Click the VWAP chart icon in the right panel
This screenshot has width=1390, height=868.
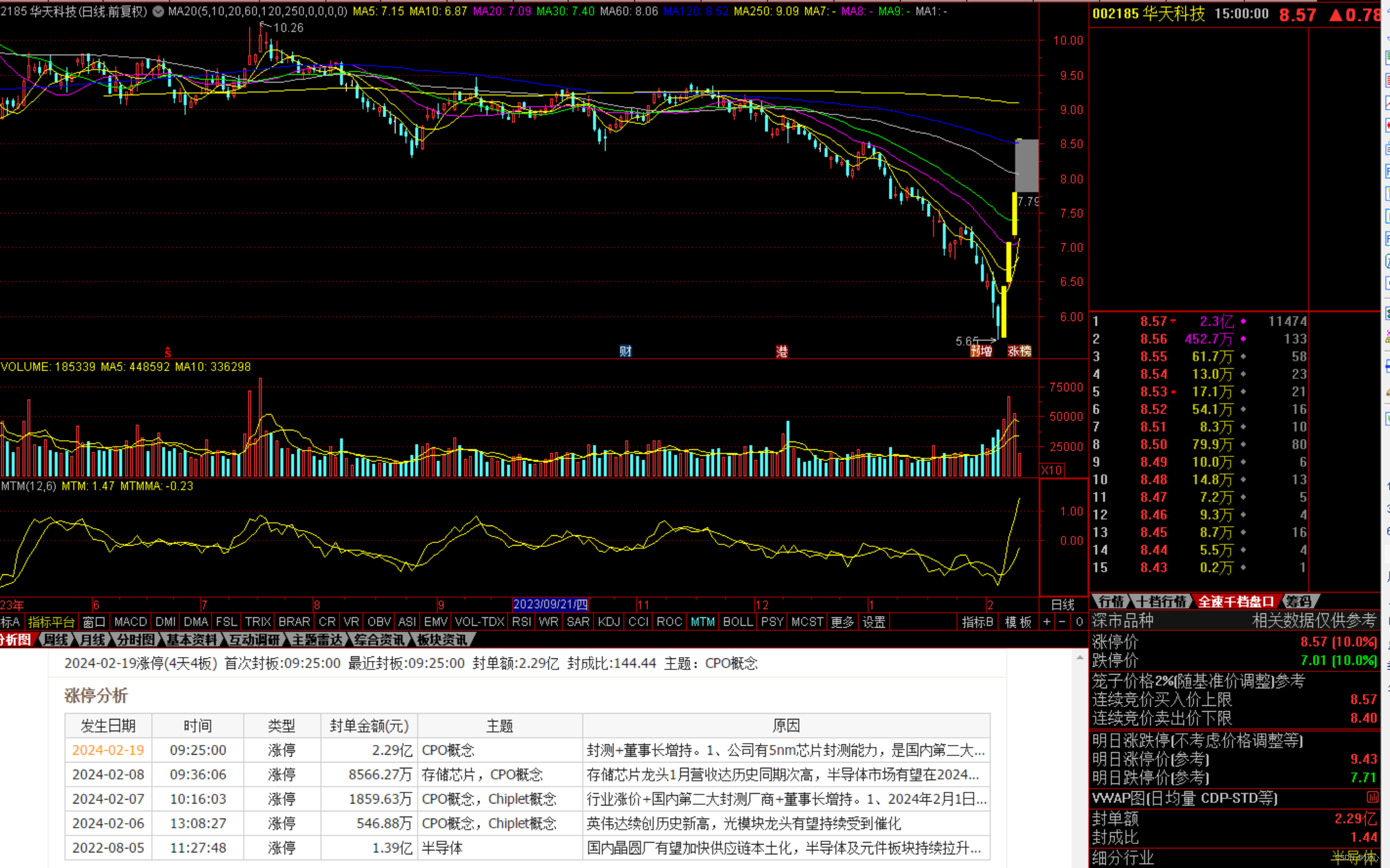click(1372, 797)
